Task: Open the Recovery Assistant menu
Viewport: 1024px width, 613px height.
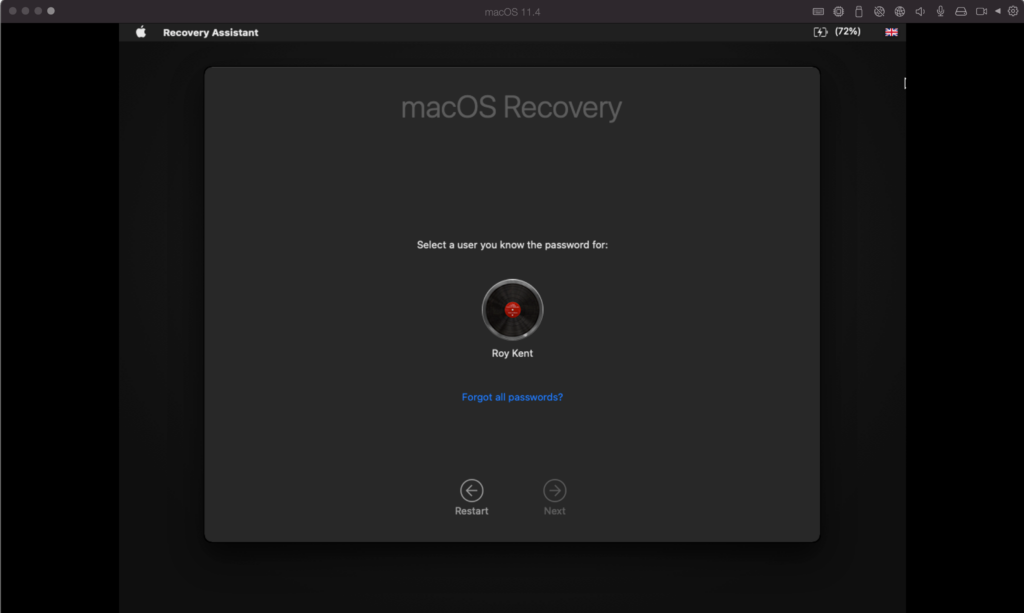Action: coord(210,32)
